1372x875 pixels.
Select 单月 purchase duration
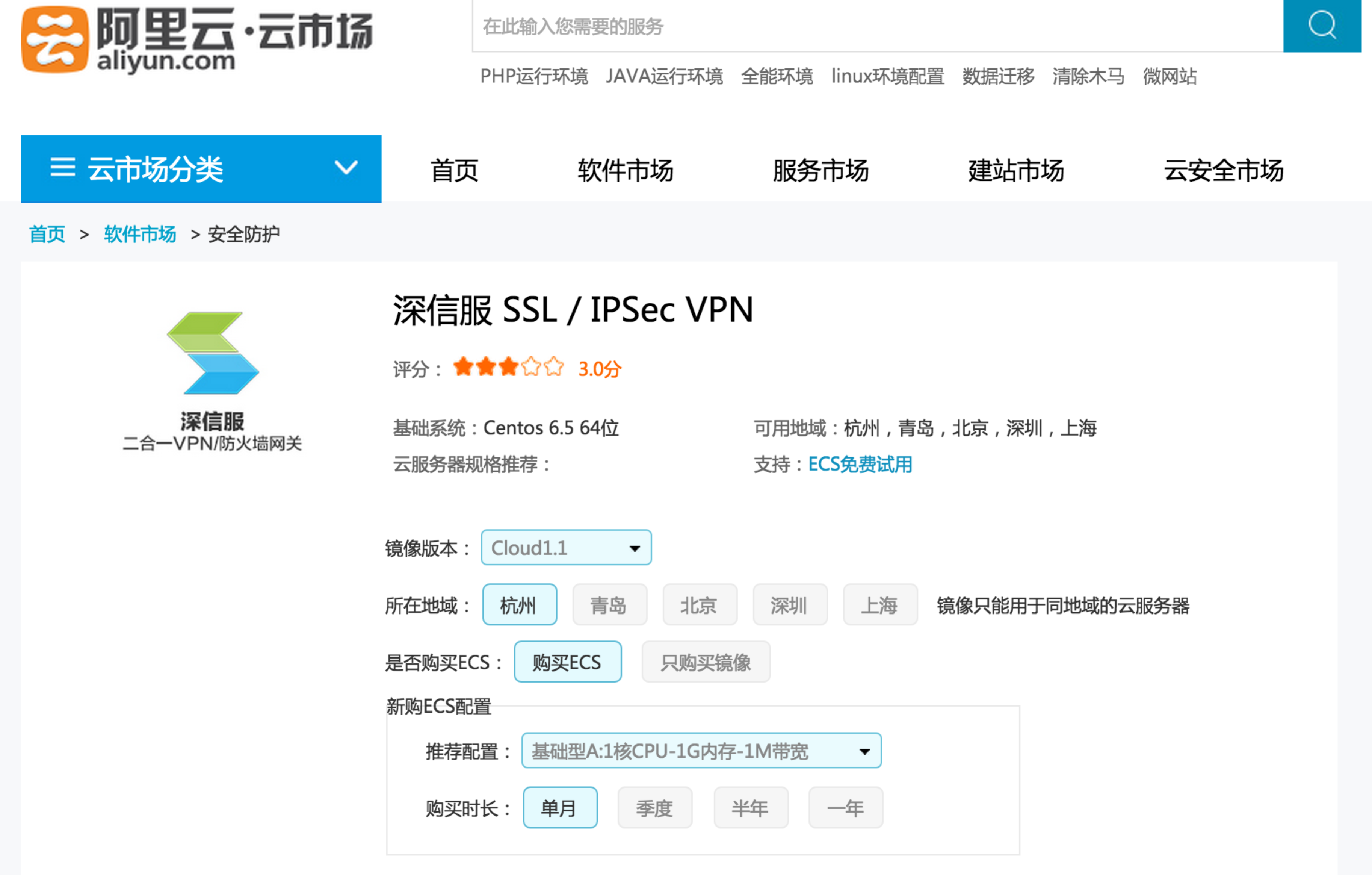click(560, 808)
